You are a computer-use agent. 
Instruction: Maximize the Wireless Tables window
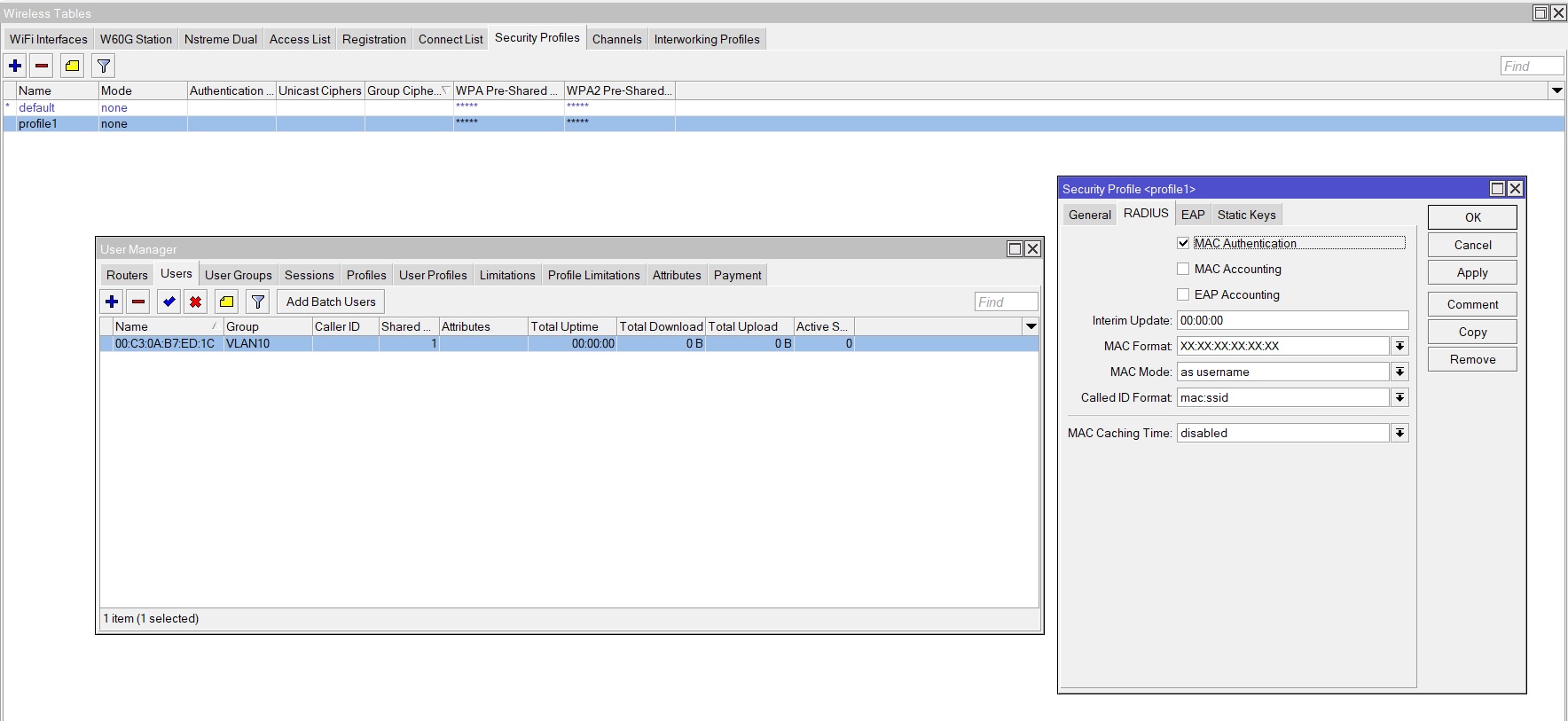point(1541,13)
